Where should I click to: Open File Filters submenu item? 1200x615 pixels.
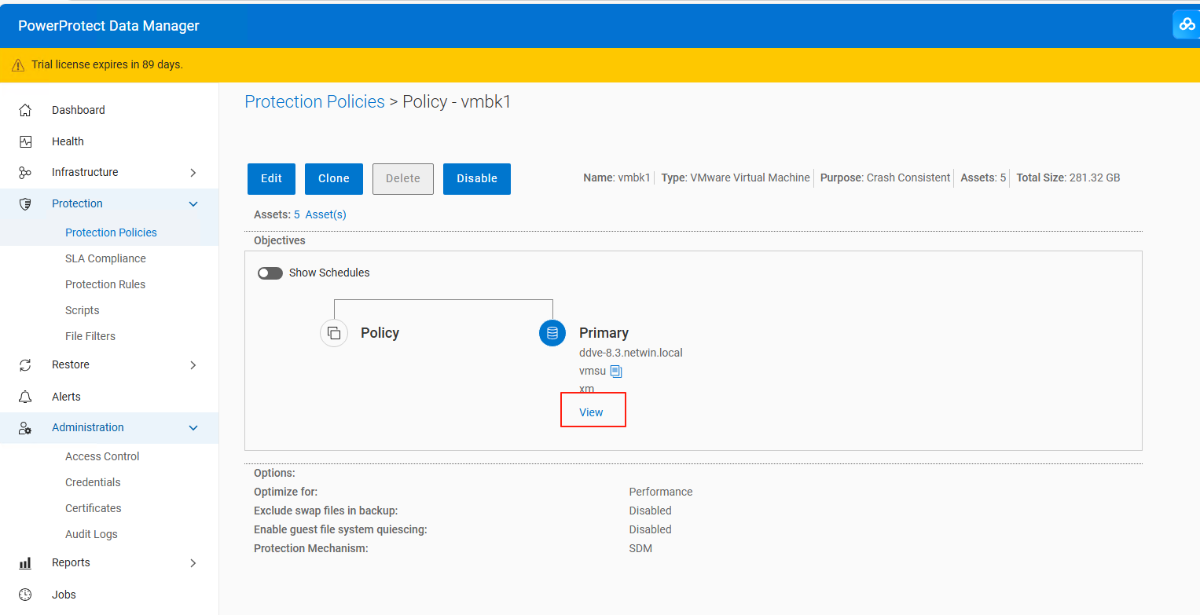[x=90, y=337]
